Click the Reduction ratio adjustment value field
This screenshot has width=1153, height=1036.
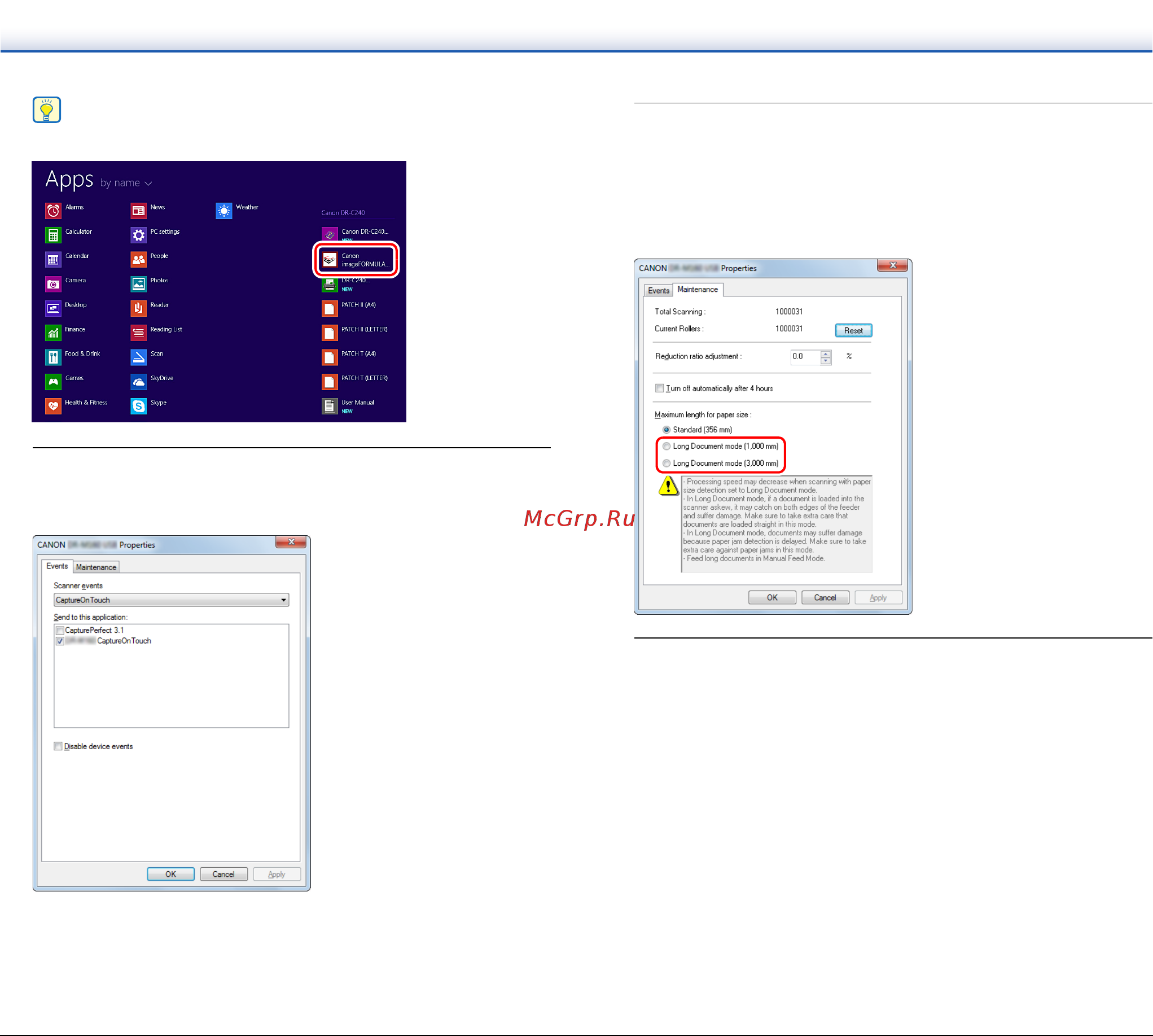click(805, 357)
